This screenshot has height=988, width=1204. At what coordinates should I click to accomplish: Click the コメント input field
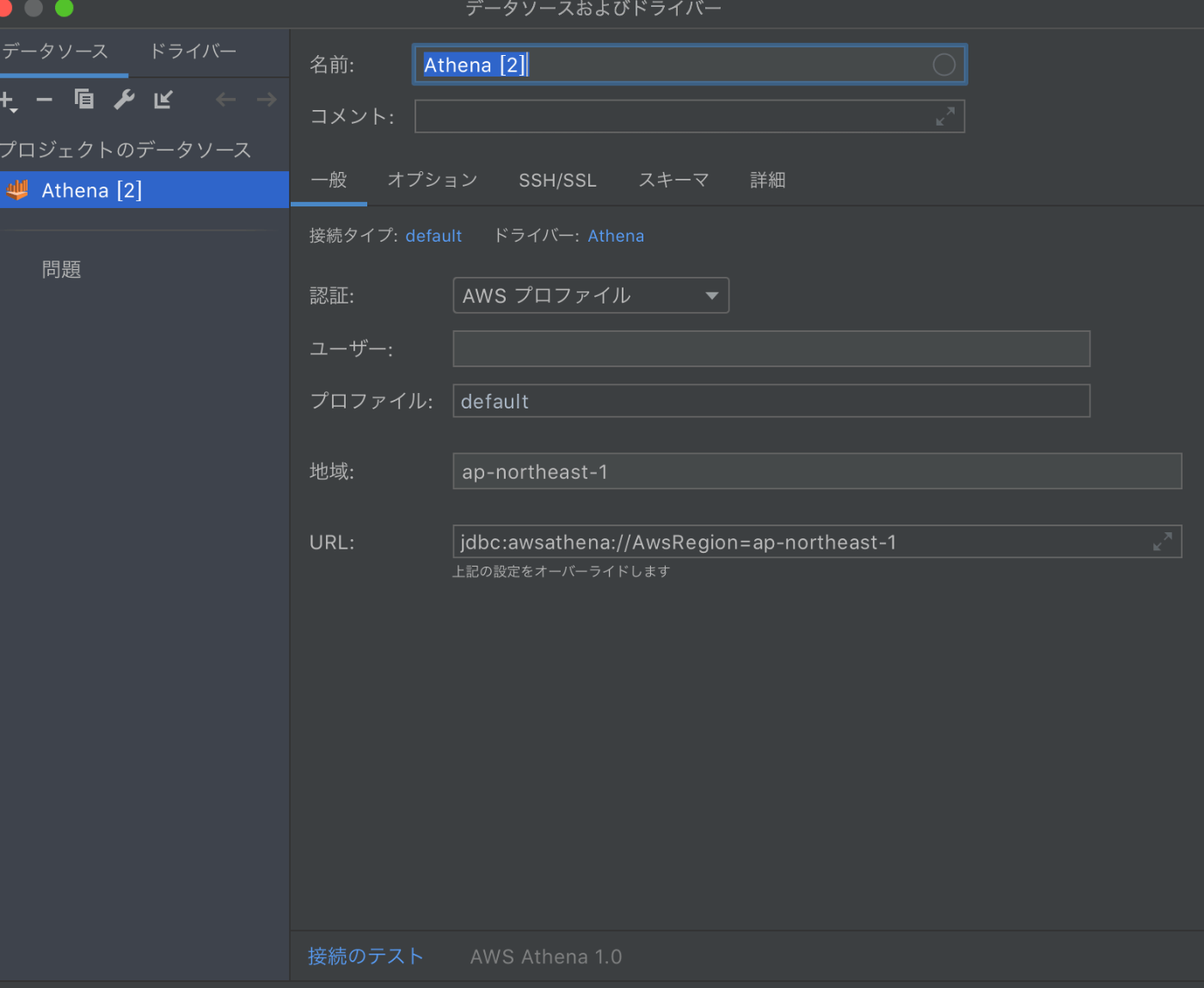[690, 116]
